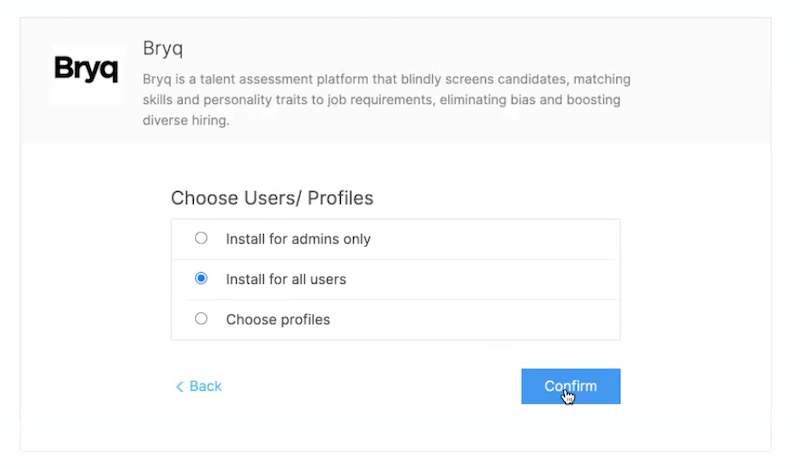800x469 pixels.
Task: Click empty space in the all users row
Action: [500, 279]
